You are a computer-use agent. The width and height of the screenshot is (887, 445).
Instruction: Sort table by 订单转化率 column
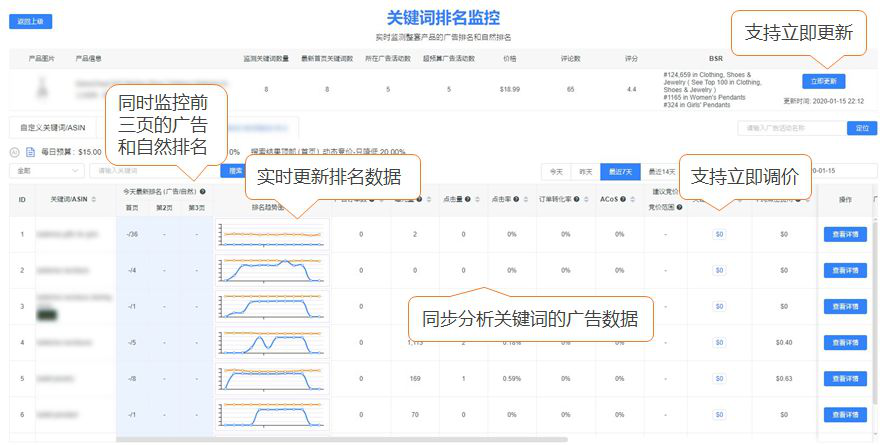pyautogui.click(x=587, y=199)
